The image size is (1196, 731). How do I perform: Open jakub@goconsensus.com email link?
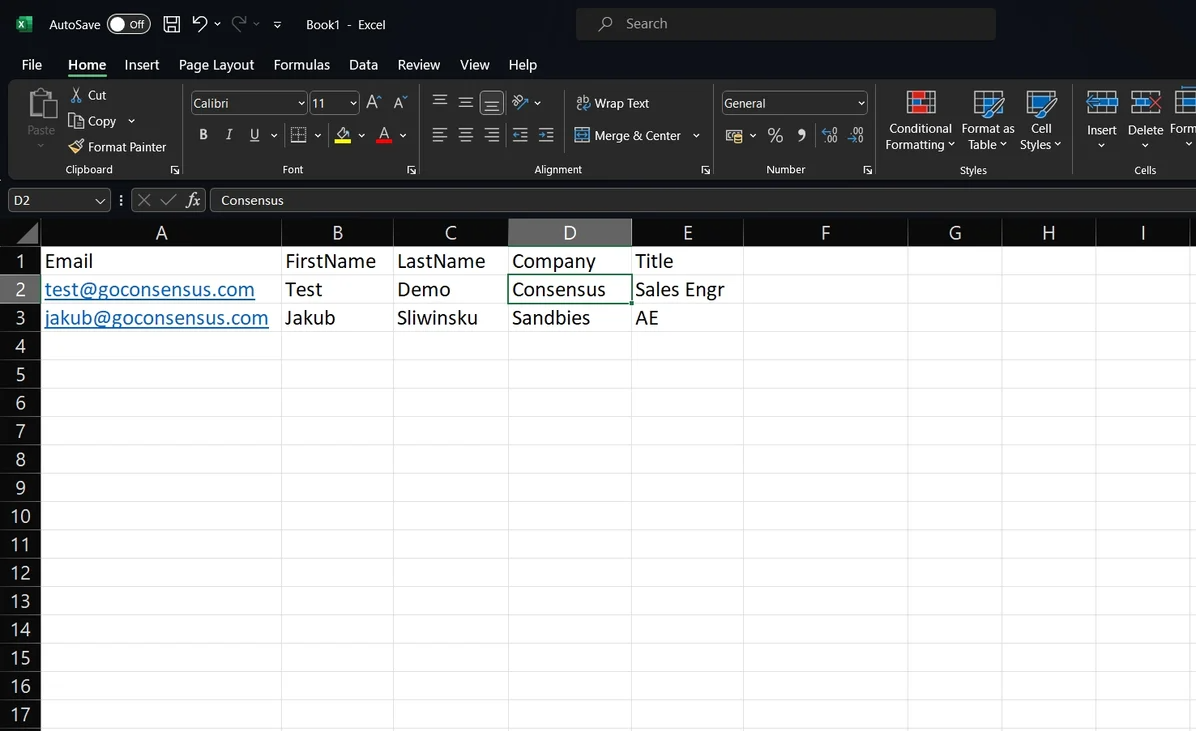pos(156,318)
